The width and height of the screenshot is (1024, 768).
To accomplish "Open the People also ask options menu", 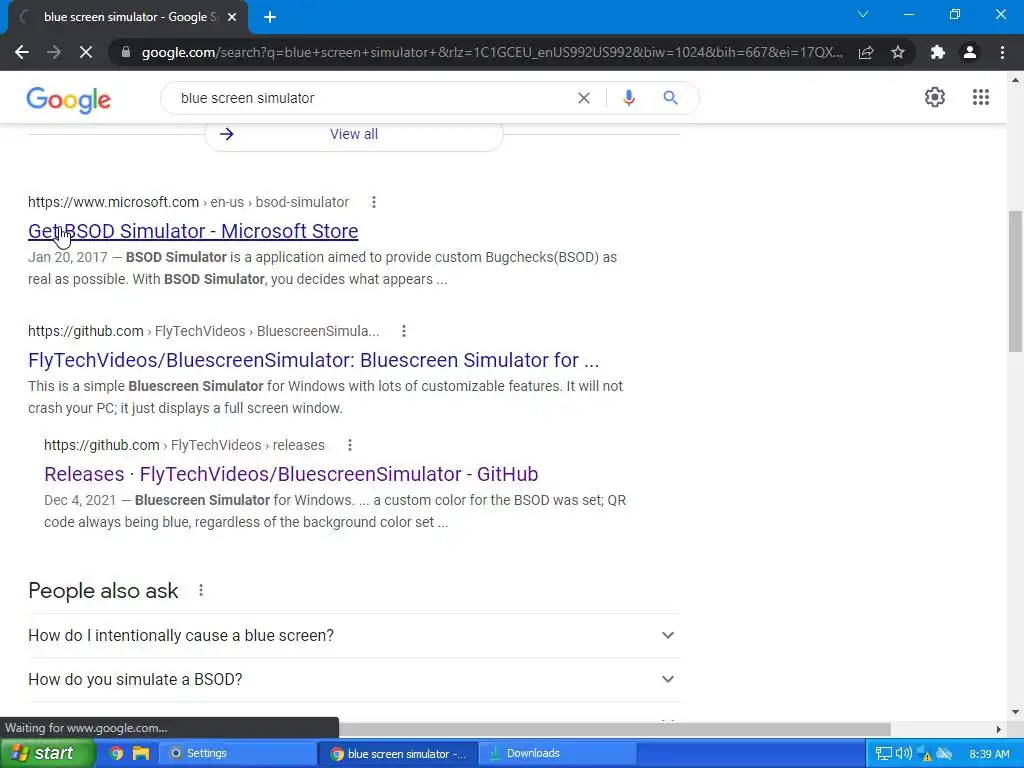I will tap(201, 590).
